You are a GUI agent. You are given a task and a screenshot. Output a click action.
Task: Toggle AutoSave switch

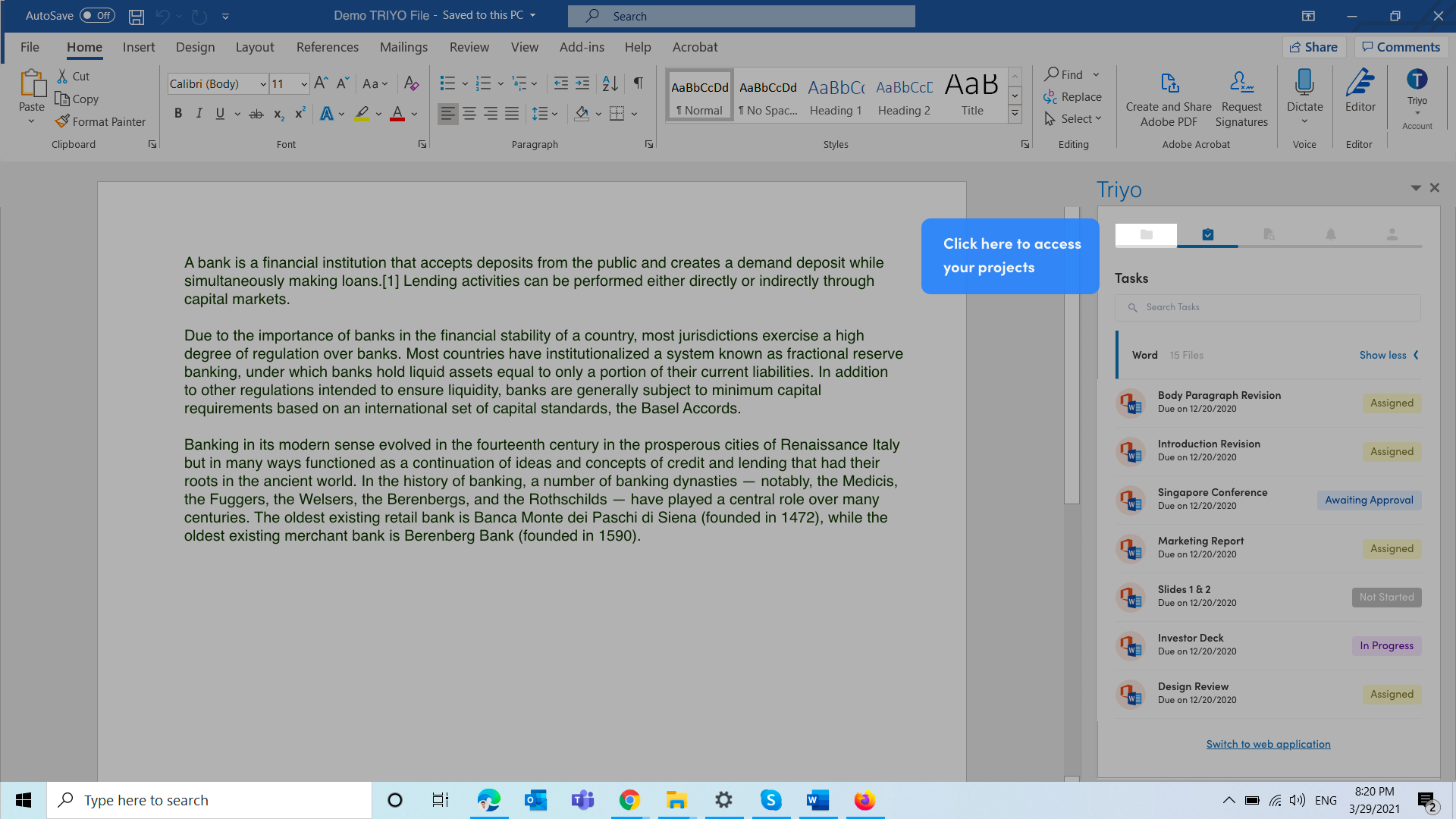(97, 15)
